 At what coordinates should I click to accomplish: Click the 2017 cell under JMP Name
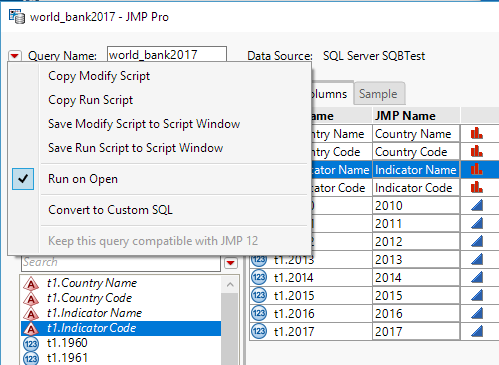[x=416, y=332]
